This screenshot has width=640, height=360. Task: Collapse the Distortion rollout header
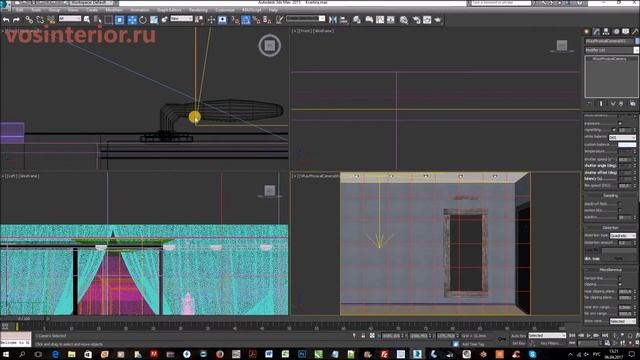pos(611,228)
